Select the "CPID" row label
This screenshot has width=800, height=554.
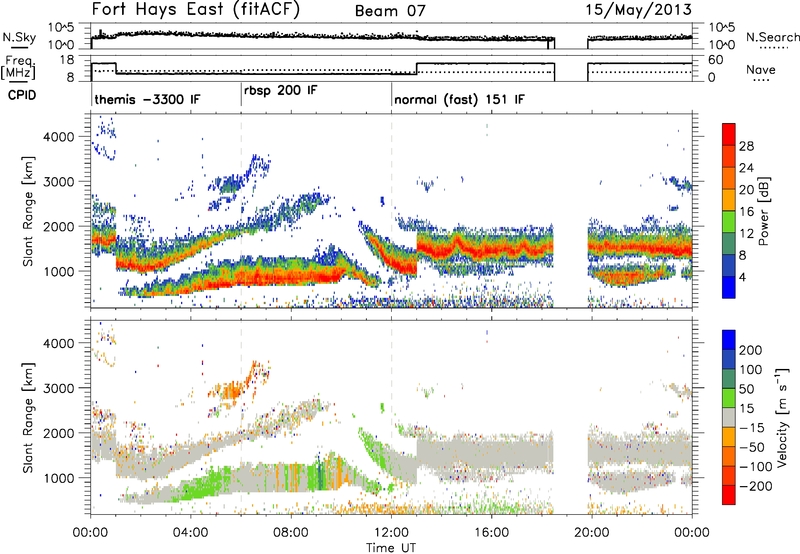pyautogui.click(x=22, y=95)
